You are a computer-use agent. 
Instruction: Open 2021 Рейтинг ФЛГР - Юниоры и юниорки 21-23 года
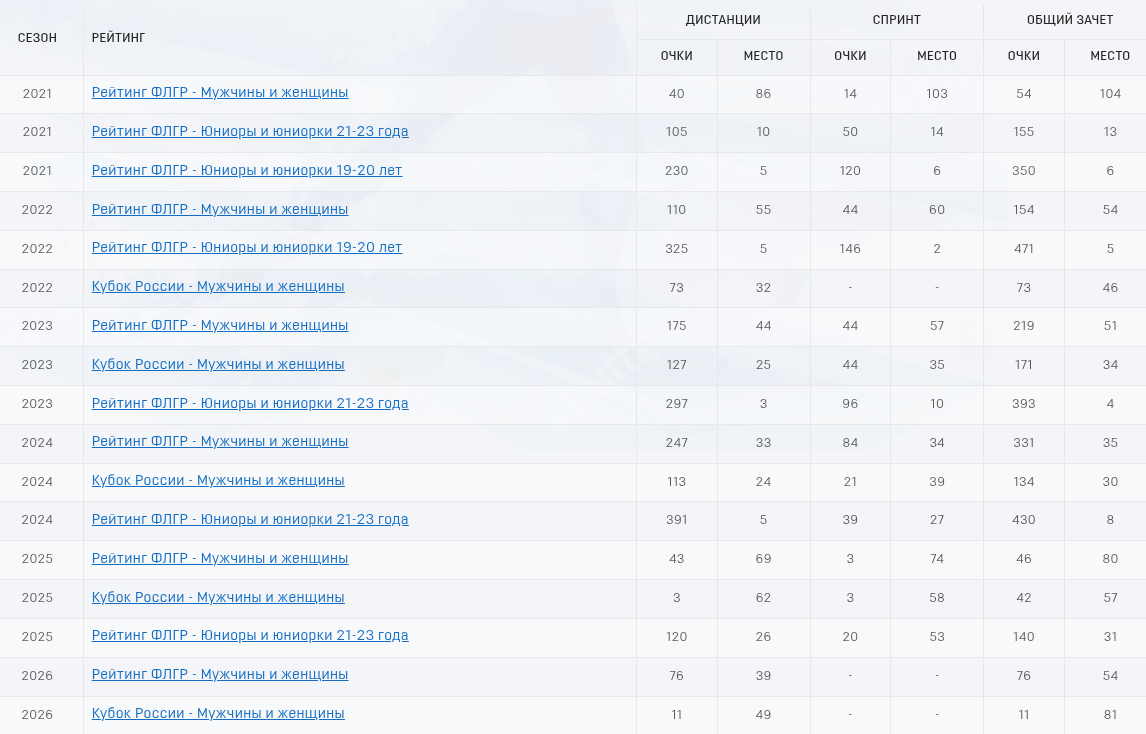pos(250,131)
